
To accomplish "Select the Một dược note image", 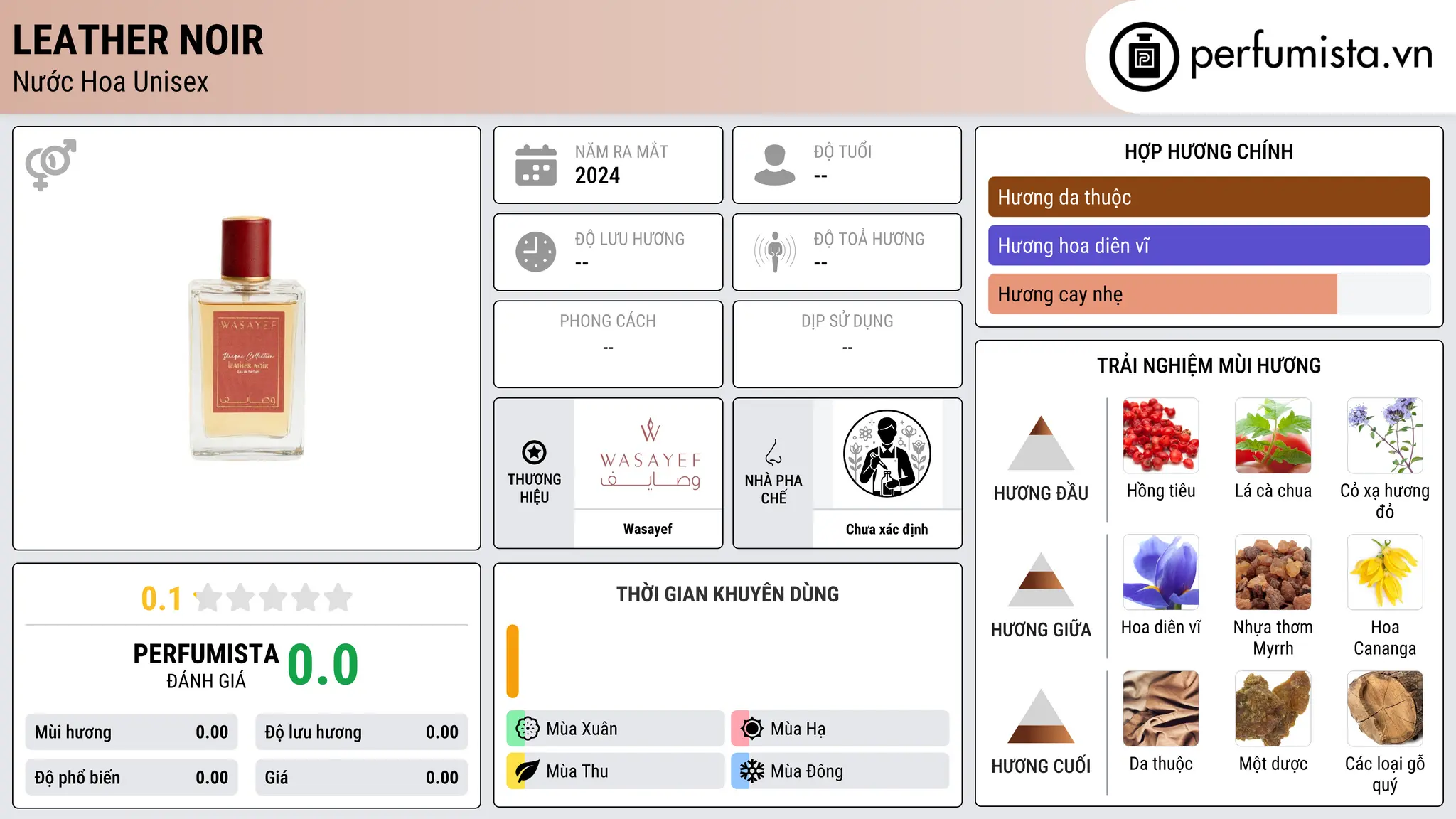I will pyautogui.click(x=1273, y=709).
